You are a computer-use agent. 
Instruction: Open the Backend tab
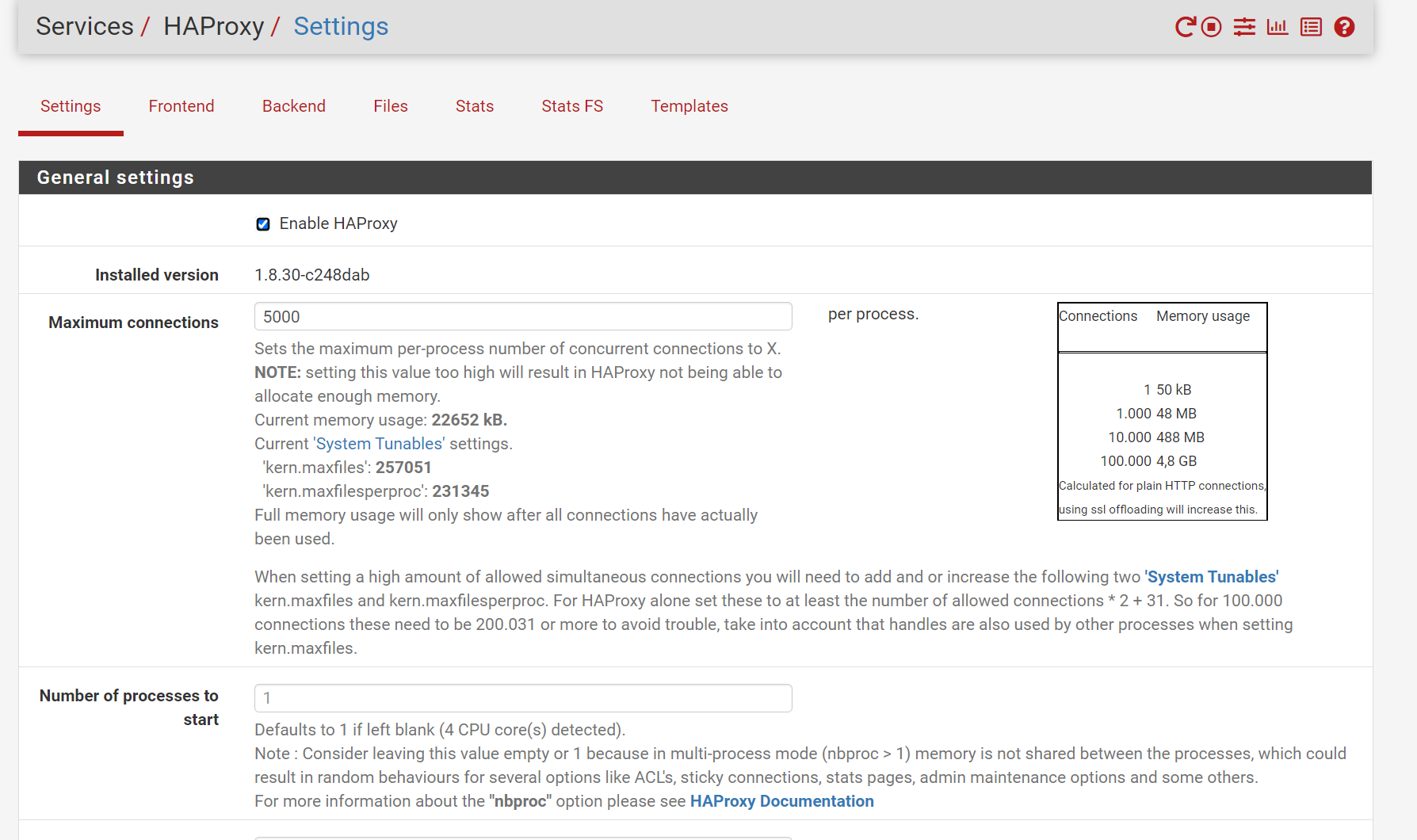point(294,106)
